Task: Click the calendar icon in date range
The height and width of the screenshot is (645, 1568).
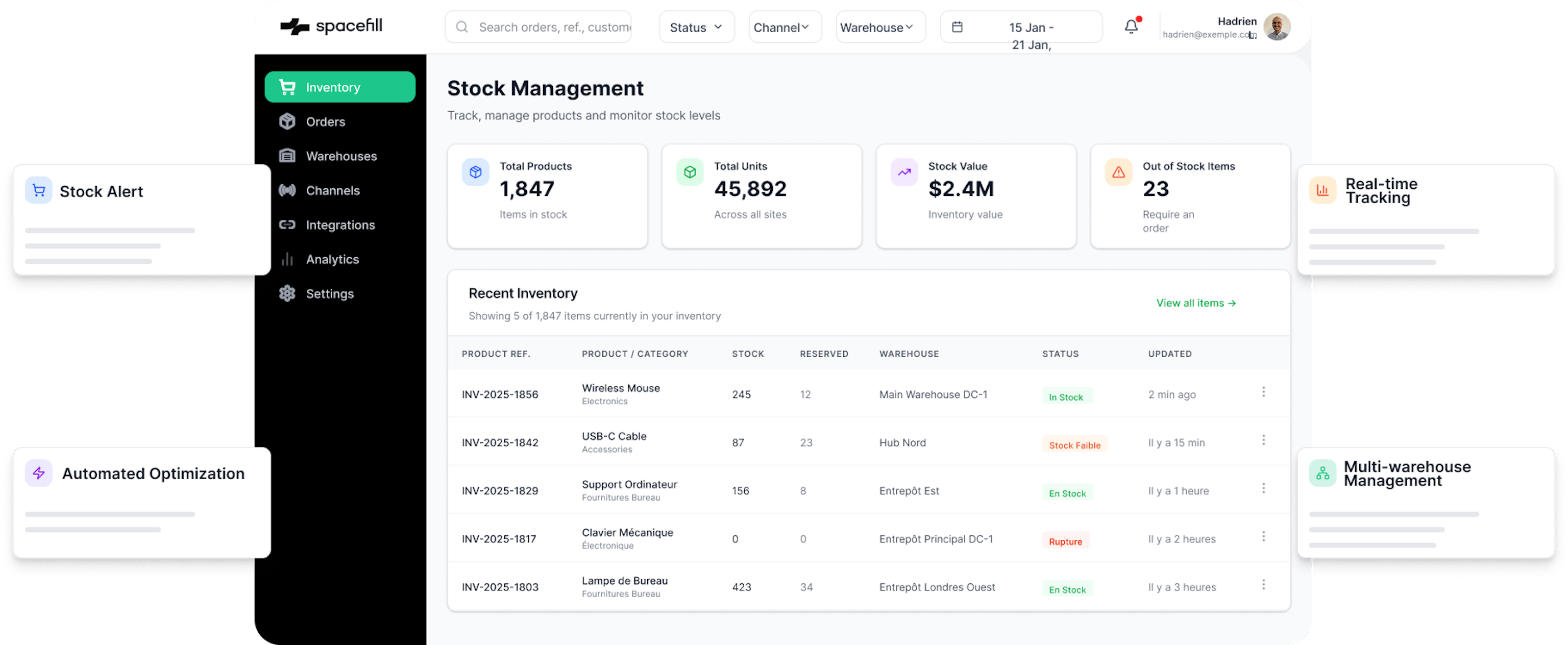Action: [x=957, y=27]
